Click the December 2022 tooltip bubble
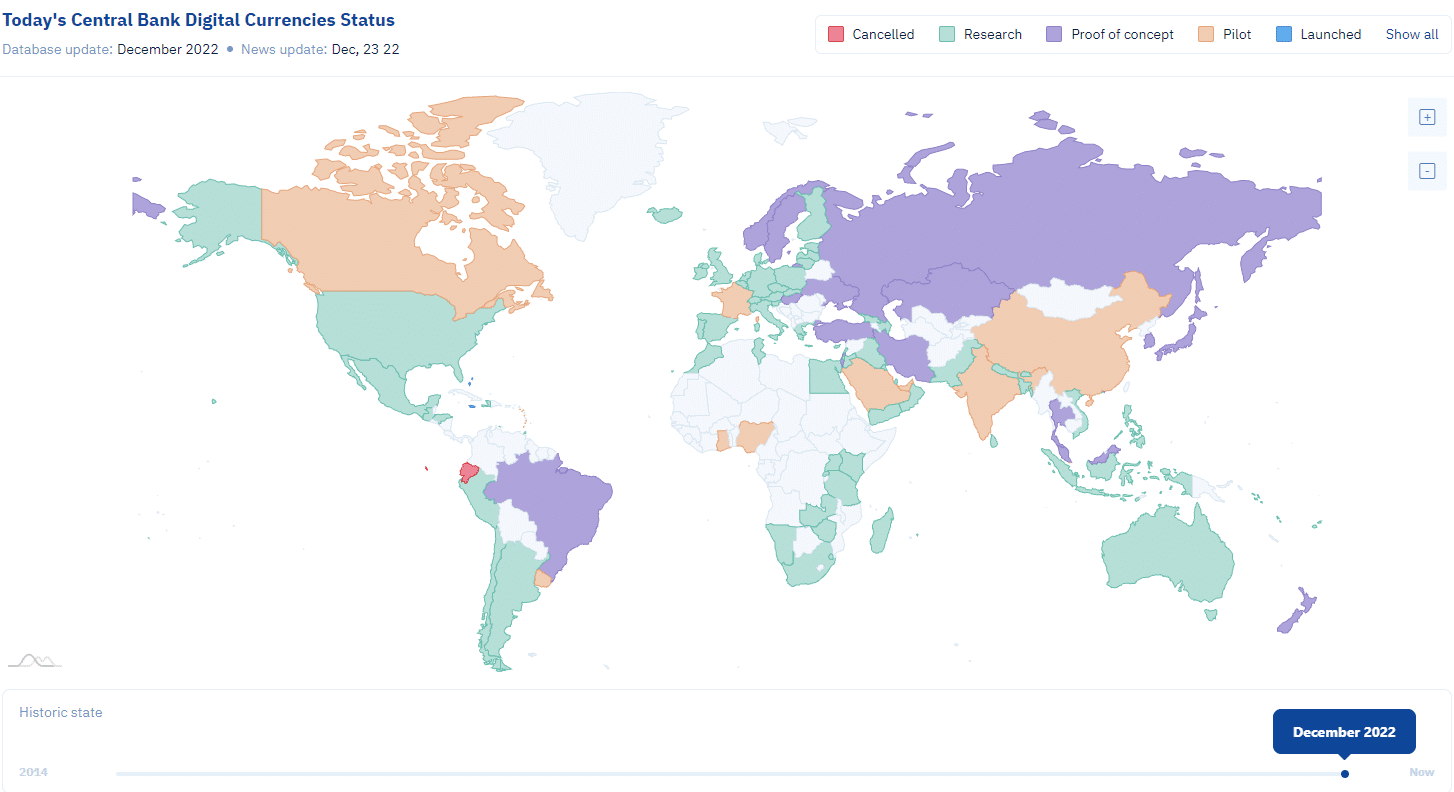This screenshot has height=792, width=1454. tap(1343, 732)
